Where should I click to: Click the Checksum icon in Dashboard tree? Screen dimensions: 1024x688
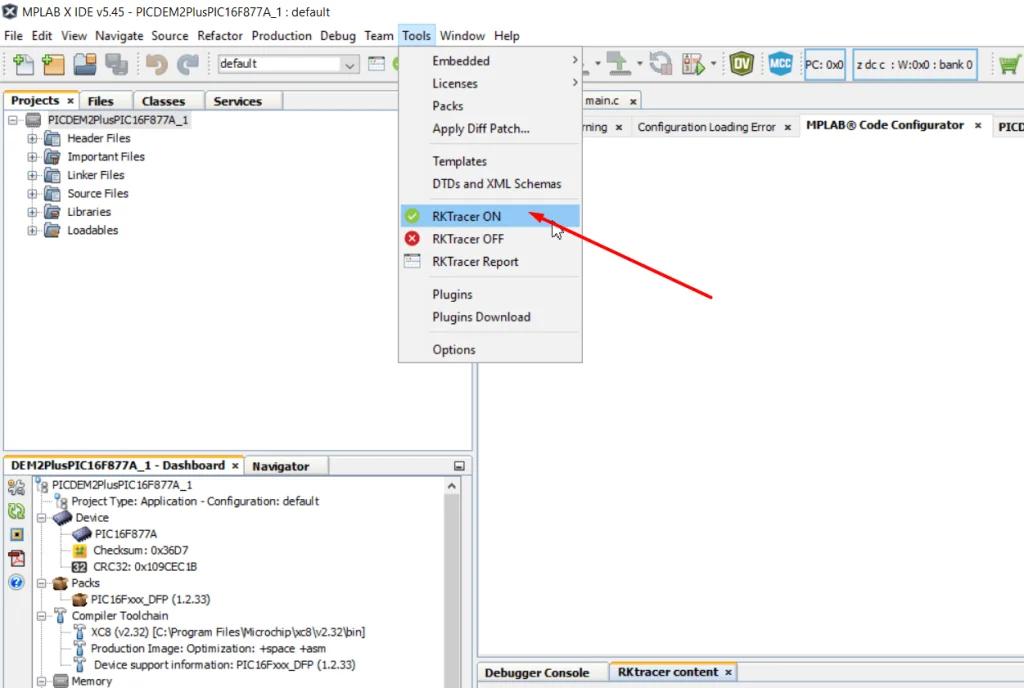point(80,550)
